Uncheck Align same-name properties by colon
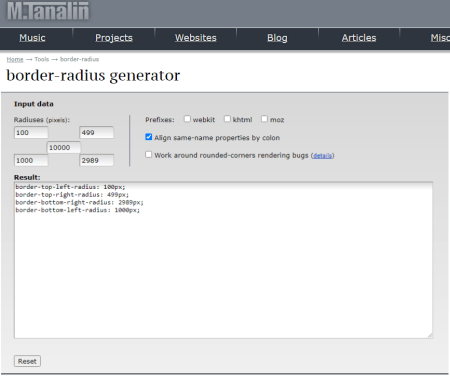This screenshot has width=450, height=378. [149, 137]
